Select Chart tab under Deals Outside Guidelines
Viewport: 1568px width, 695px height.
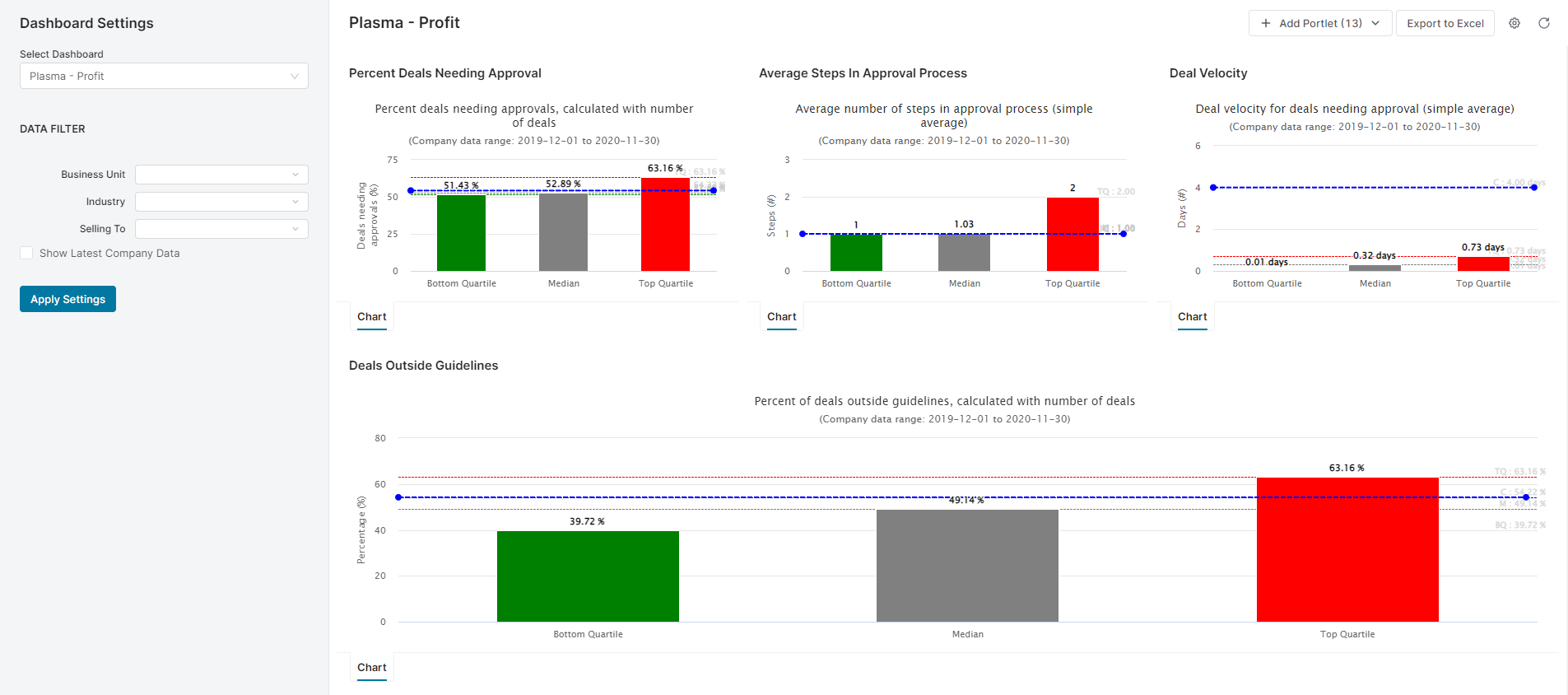tap(372, 668)
